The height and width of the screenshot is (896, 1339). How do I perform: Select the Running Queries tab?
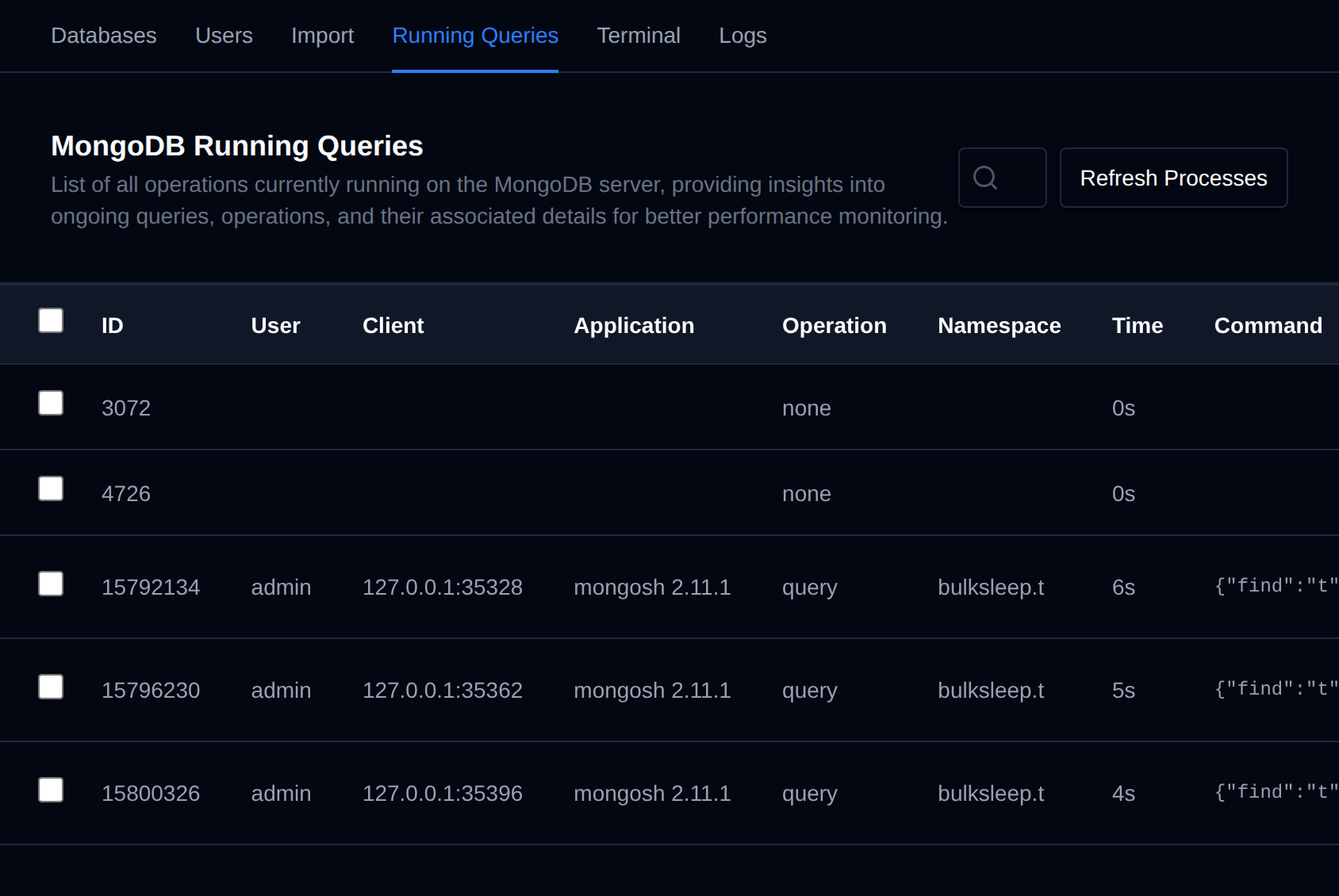click(475, 36)
